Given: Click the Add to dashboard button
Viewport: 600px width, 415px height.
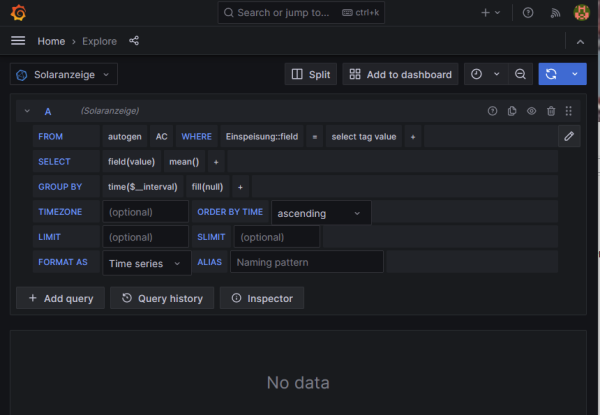Looking at the screenshot, I should click(402, 74).
